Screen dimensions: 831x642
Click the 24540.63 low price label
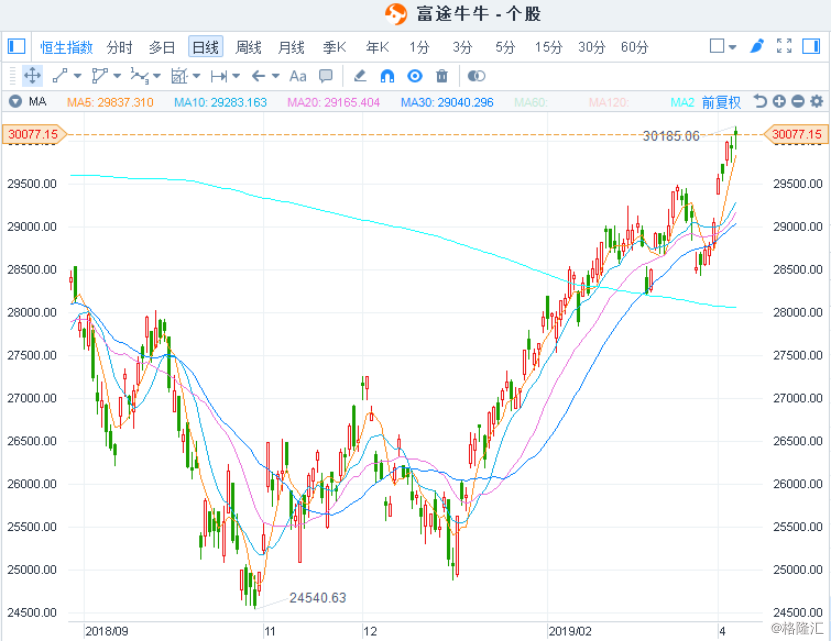317,598
